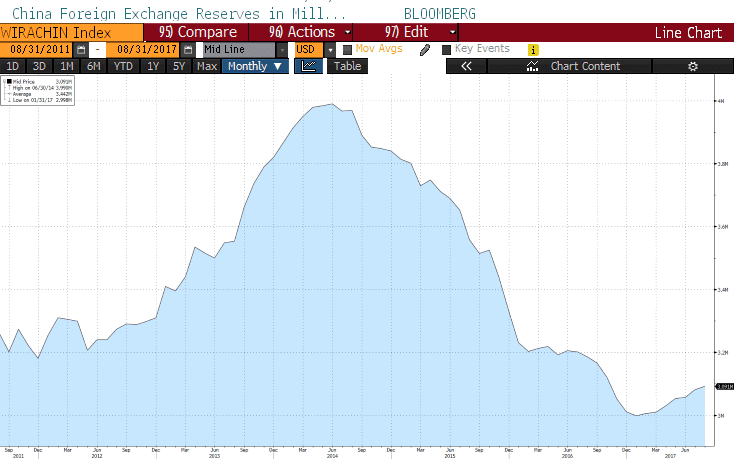Open the yellow info icon
Image resolution: width=744 pixels, height=466 pixels.
pyautogui.click(x=533, y=50)
